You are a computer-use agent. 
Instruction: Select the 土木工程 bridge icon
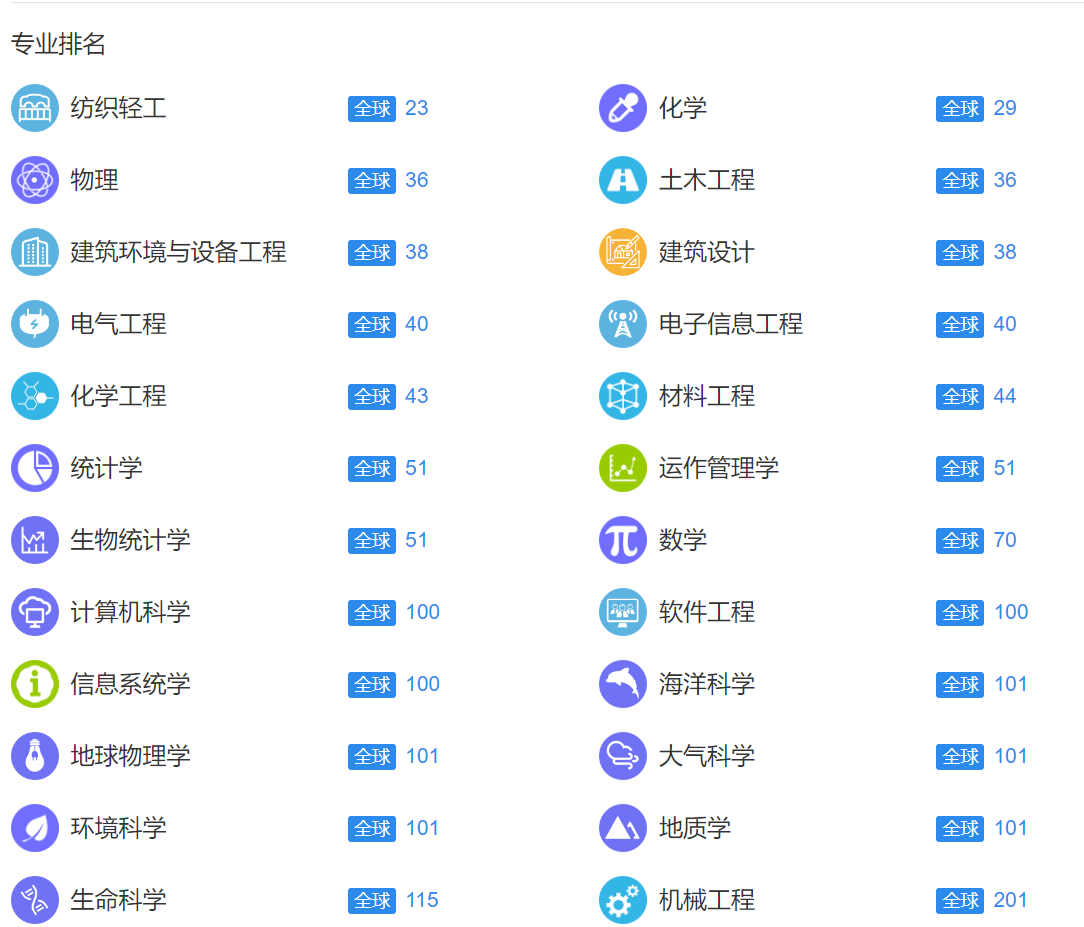point(622,180)
